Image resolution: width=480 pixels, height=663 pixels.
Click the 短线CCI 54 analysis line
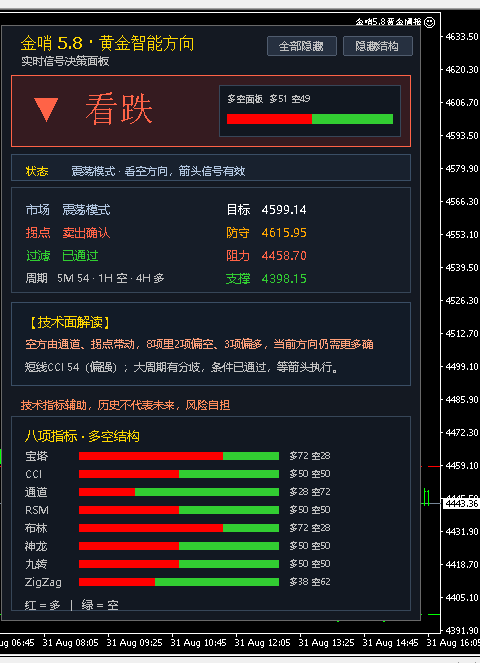click(182, 367)
